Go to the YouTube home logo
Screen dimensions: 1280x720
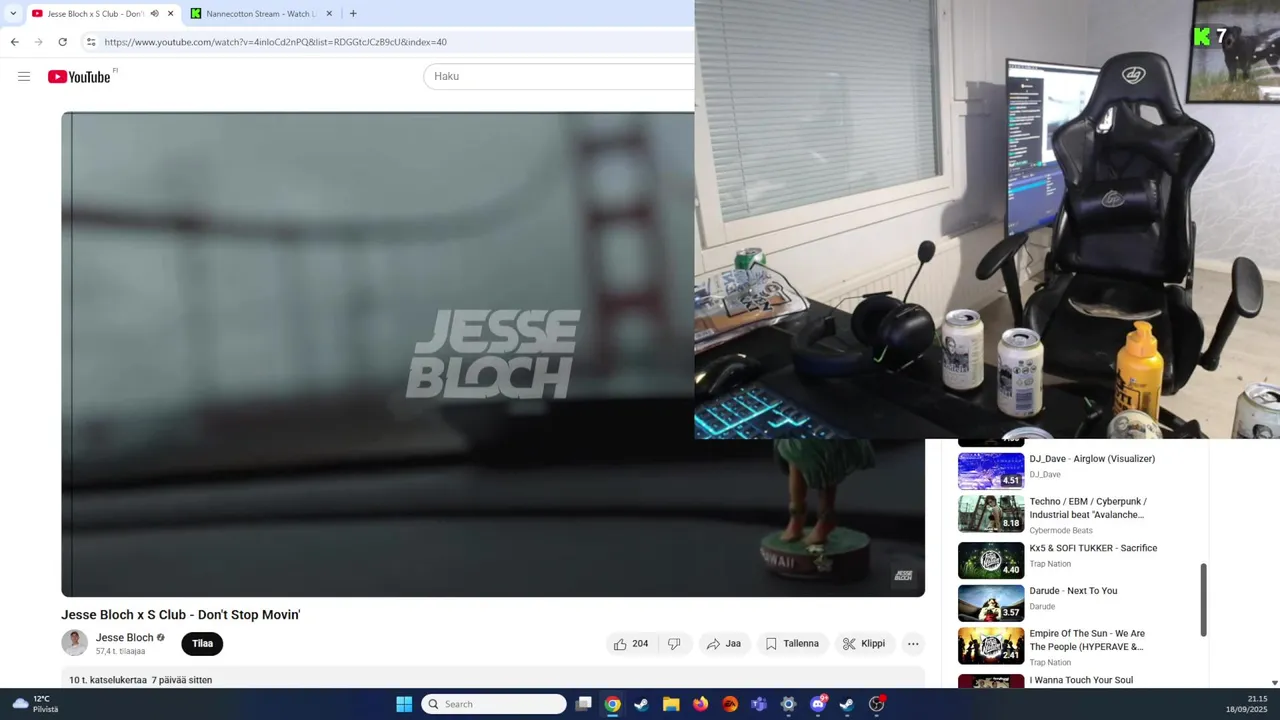[x=79, y=77]
